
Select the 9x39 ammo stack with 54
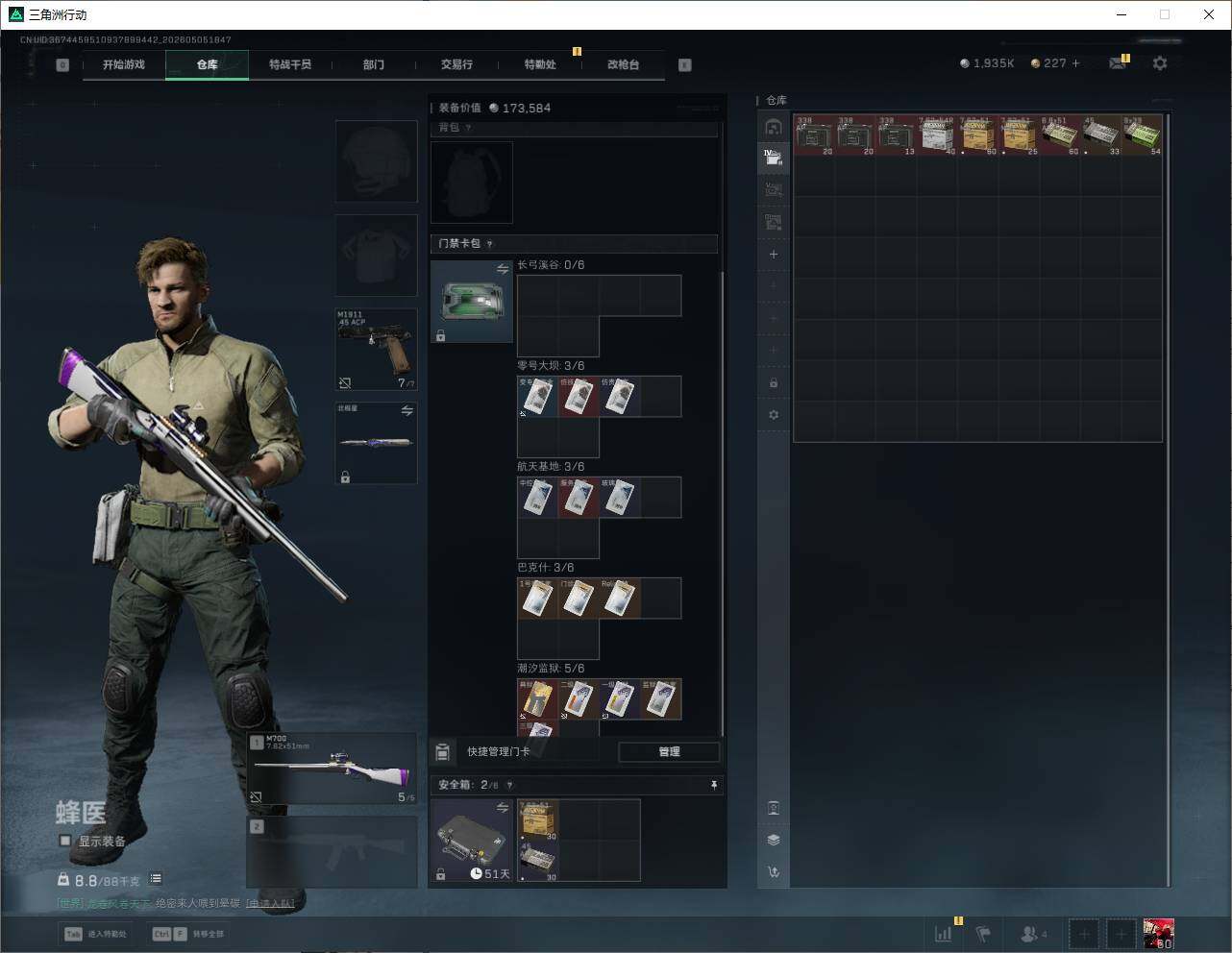tap(1143, 135)
